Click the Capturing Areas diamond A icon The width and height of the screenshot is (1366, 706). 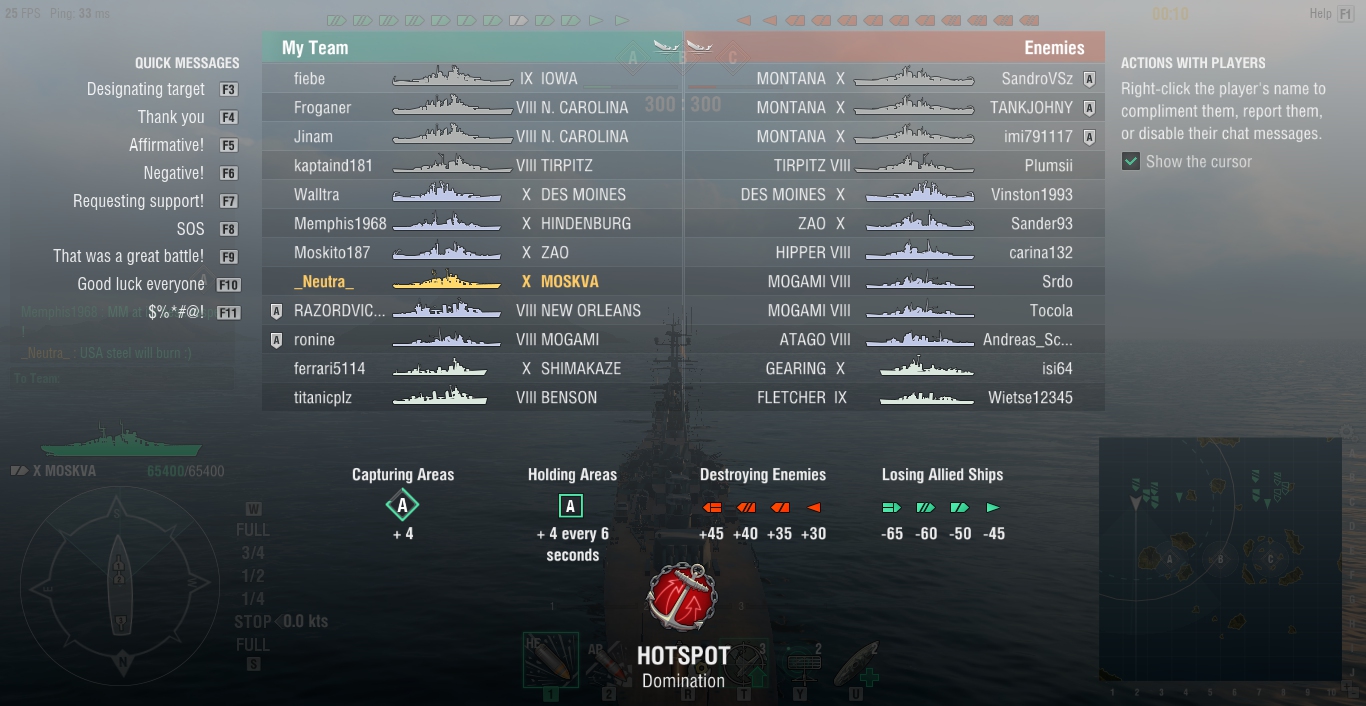[402, 506]
